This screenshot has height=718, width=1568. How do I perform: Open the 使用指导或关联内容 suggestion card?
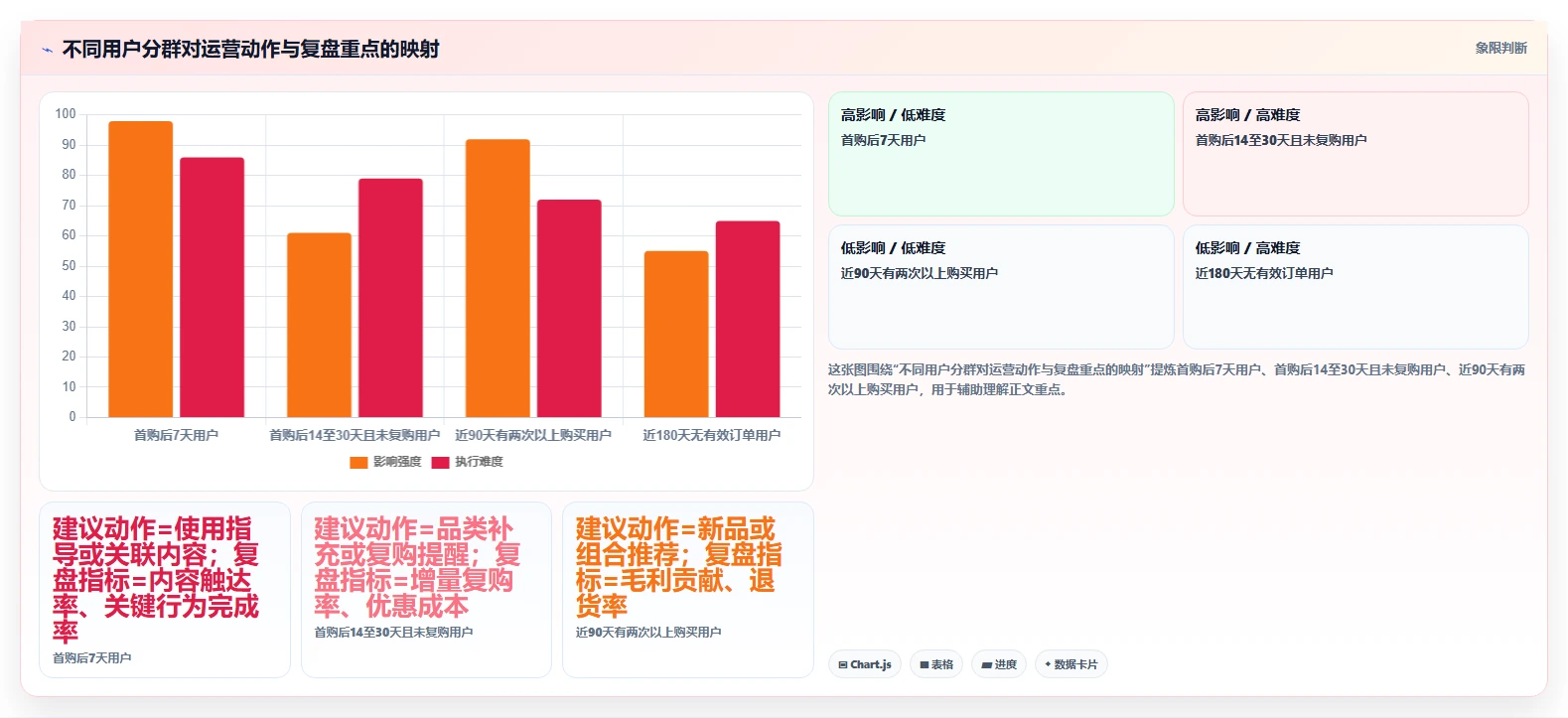pyautogui.click(x=165, y=590)
